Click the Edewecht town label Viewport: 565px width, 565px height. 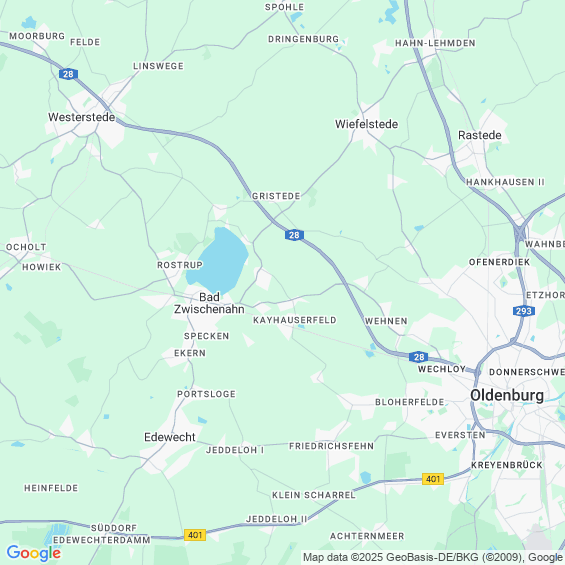coord(170,437)
